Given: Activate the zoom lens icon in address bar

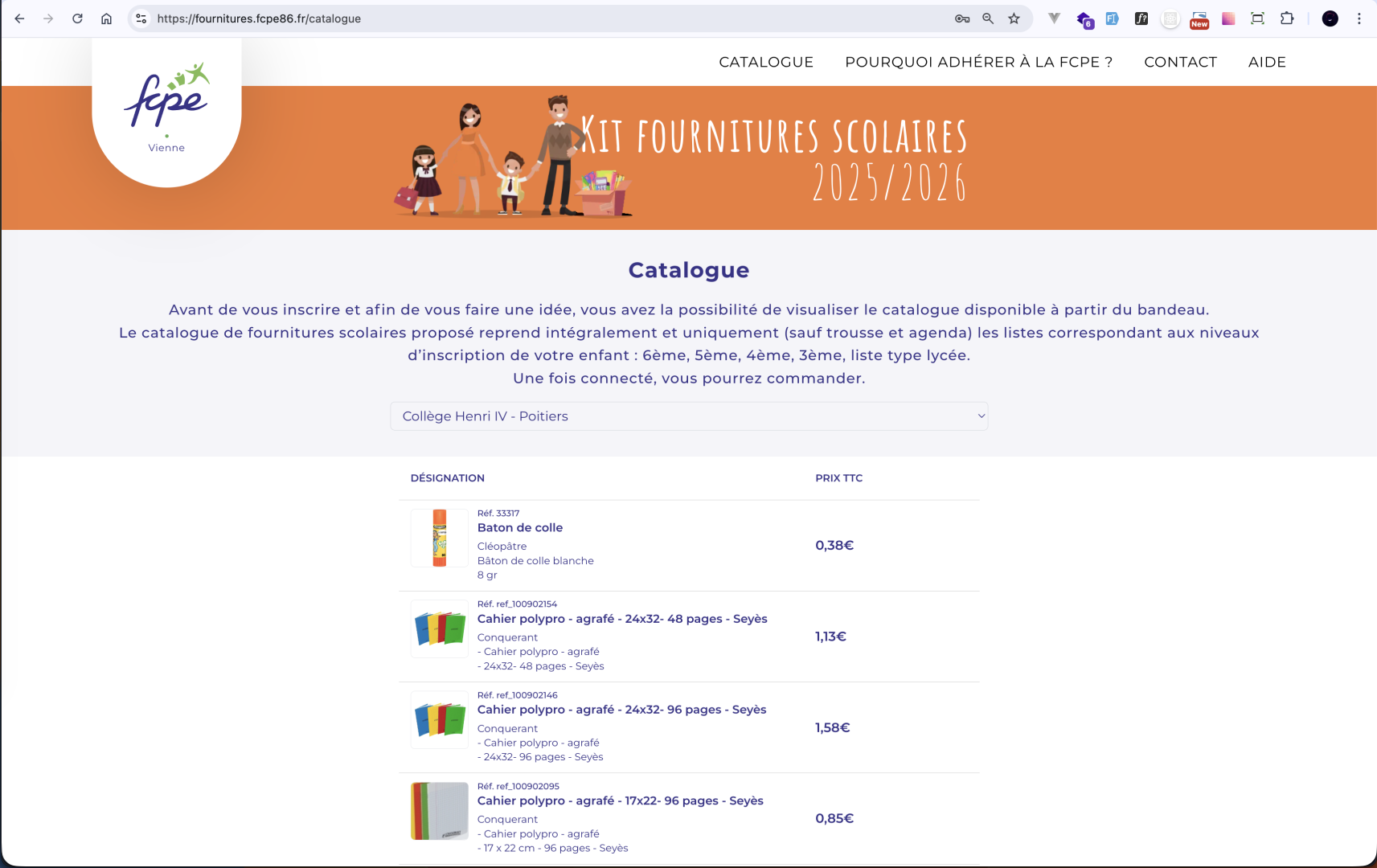Looking at the screenshot, I should point(988,18).
